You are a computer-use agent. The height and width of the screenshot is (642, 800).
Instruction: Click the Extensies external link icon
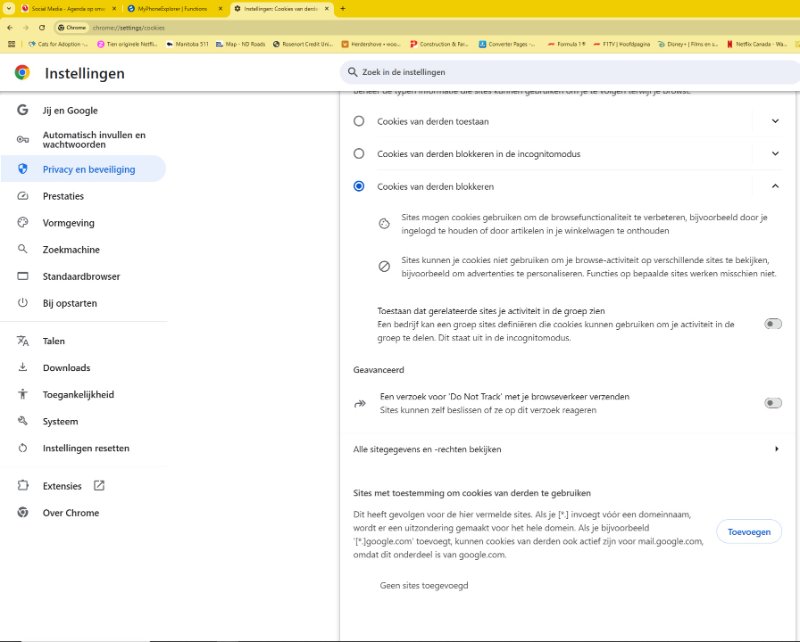99,485
